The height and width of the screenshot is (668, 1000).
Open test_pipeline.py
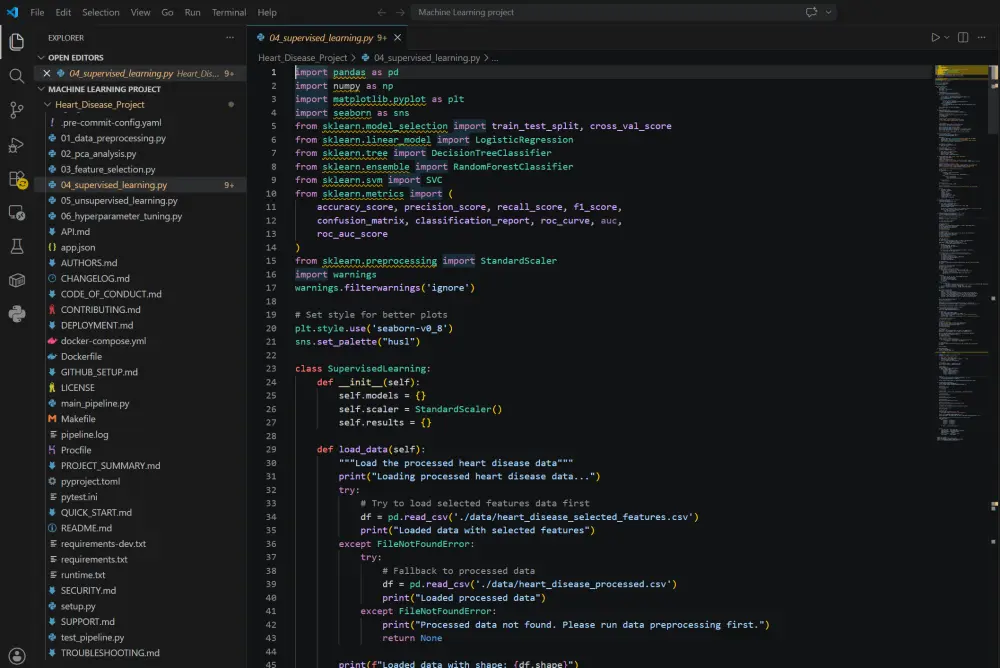92,637
